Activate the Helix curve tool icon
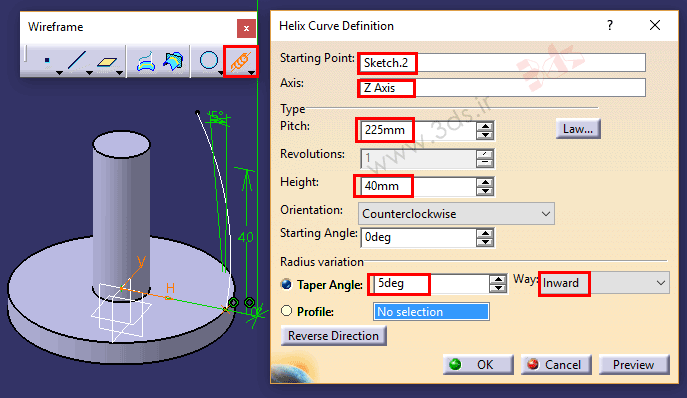 [x=239, y=61]
